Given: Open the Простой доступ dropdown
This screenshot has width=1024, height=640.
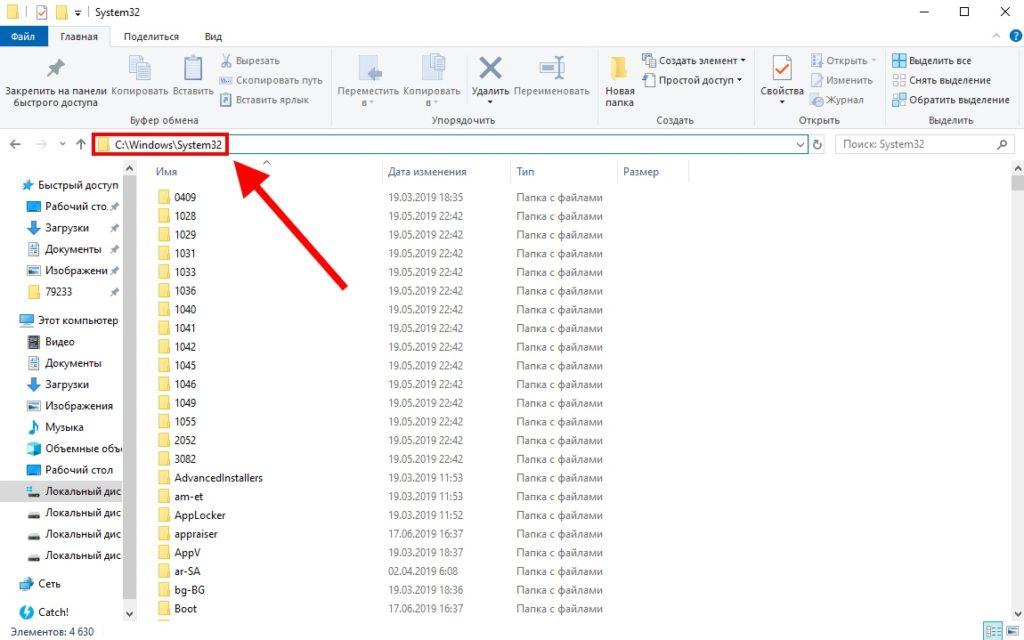Looking at the screenshot, I should click(x=692, y=80).
